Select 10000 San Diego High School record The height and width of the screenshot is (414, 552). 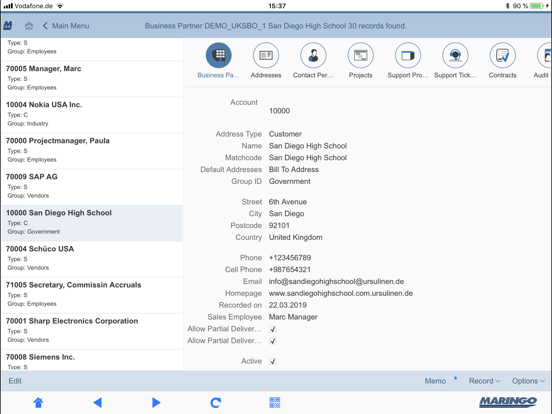coord(92,223)
